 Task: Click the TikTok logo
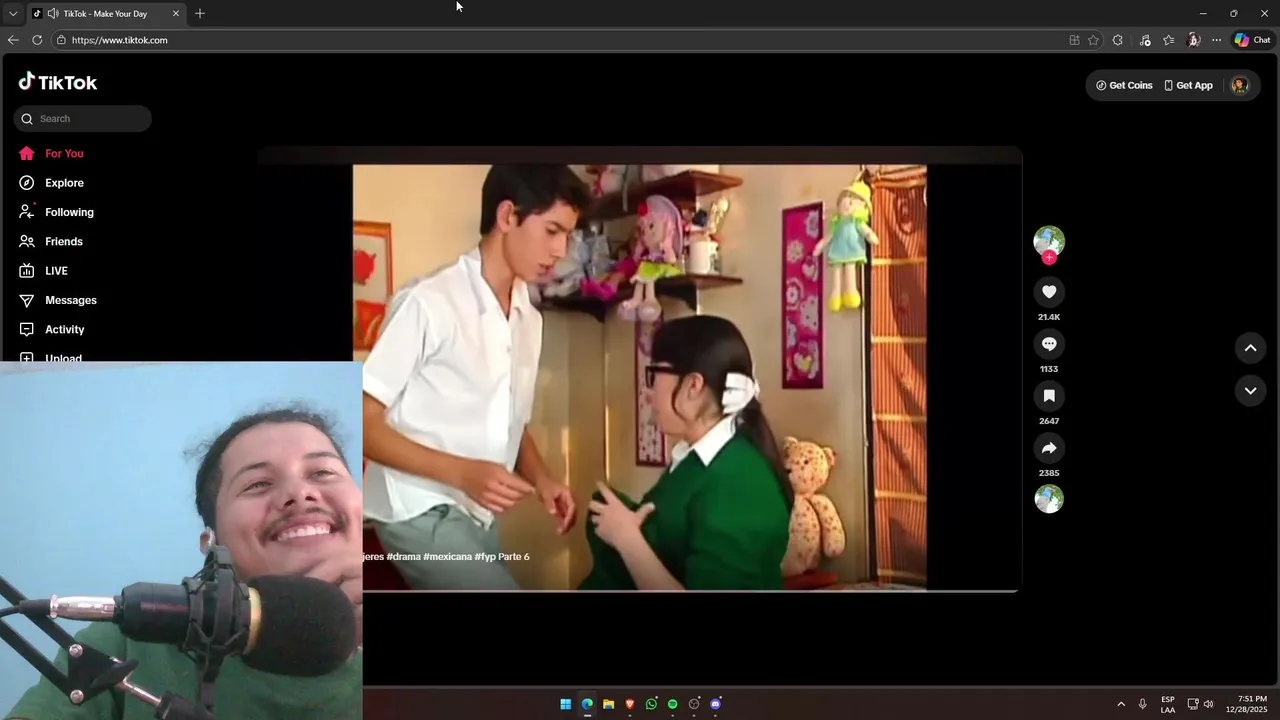(x=58, y=82)
